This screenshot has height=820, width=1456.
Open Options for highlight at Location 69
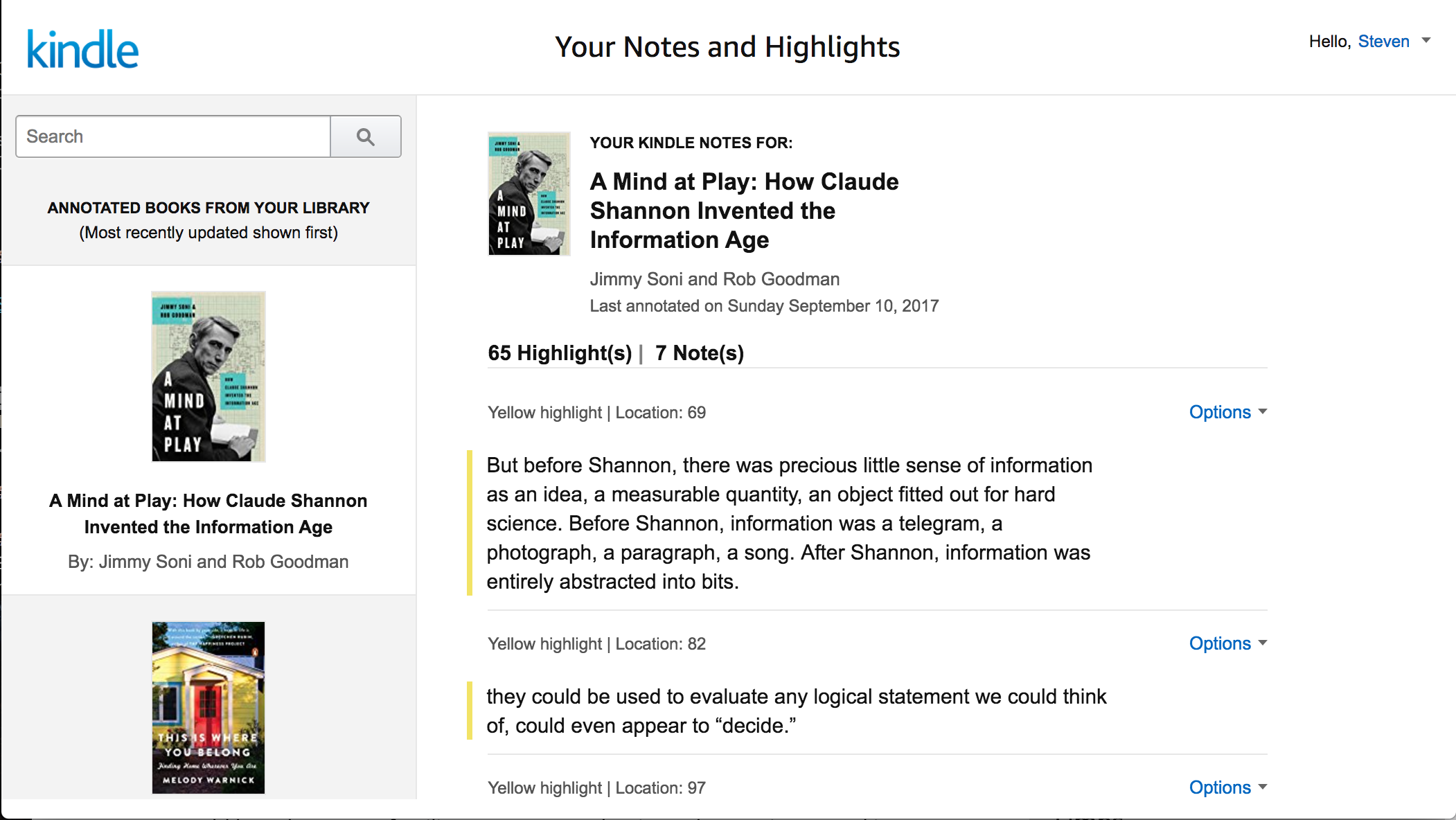pos(1227,412)
